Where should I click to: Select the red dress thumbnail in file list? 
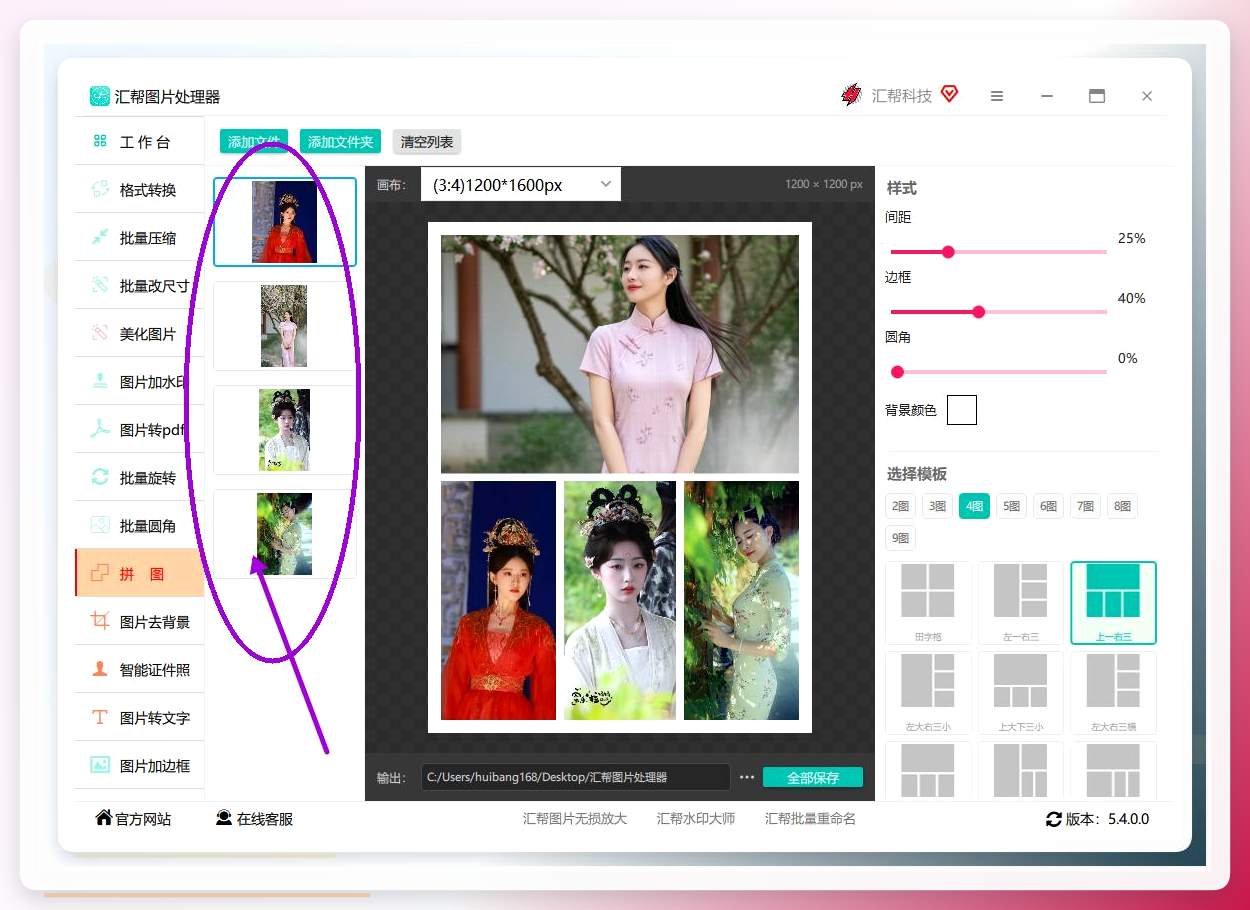click(285, 222)
